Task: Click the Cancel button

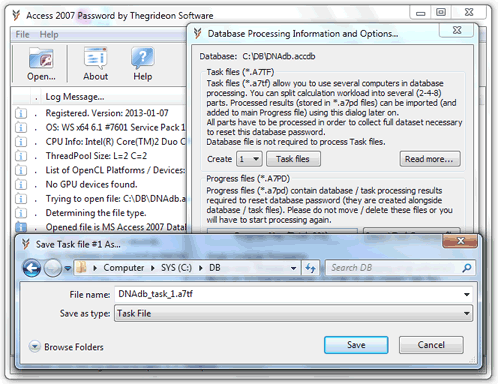Action: point(431,345)
